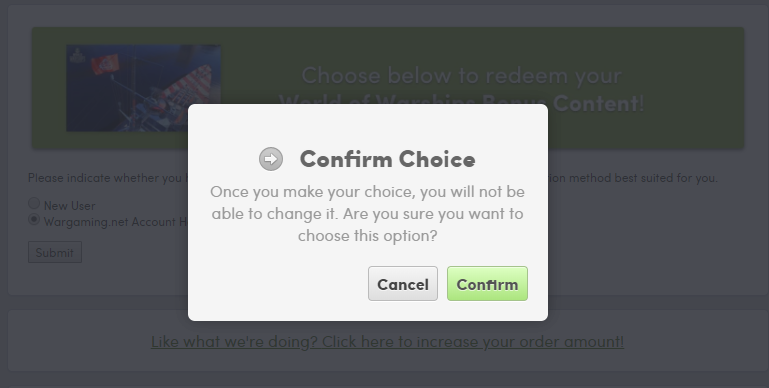Click the method best suited for you text
The image size is (769, 388).
pos(634,178)
